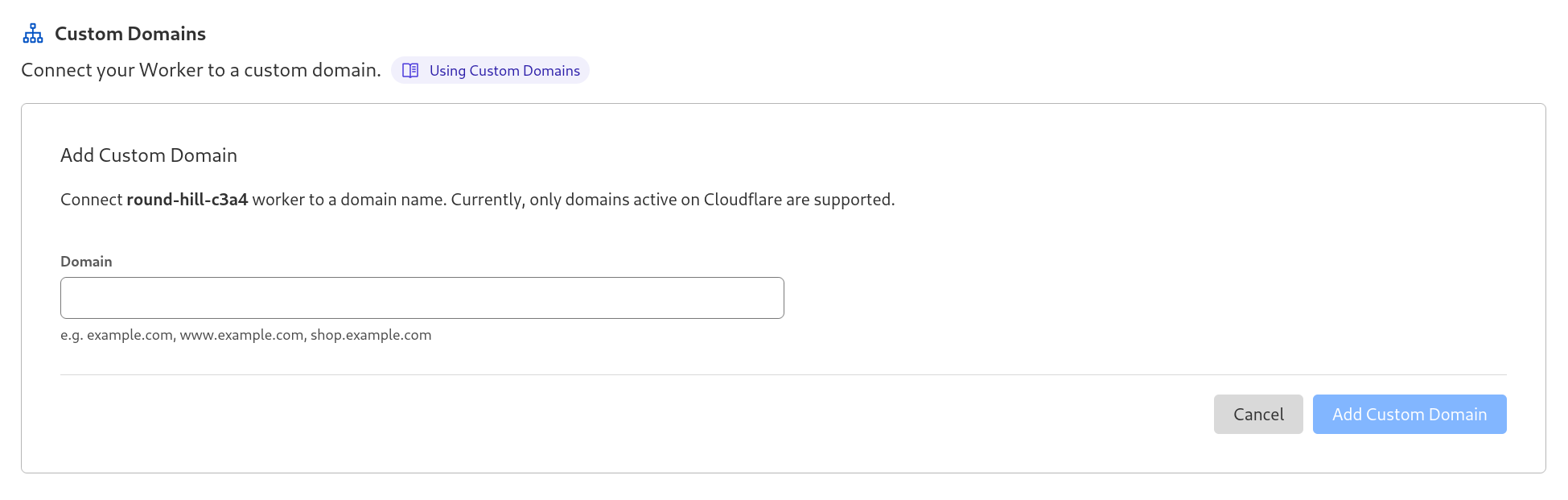Select the Custom Domains page heading
Screen dimensions: 1568x500
tap(130, 33)
